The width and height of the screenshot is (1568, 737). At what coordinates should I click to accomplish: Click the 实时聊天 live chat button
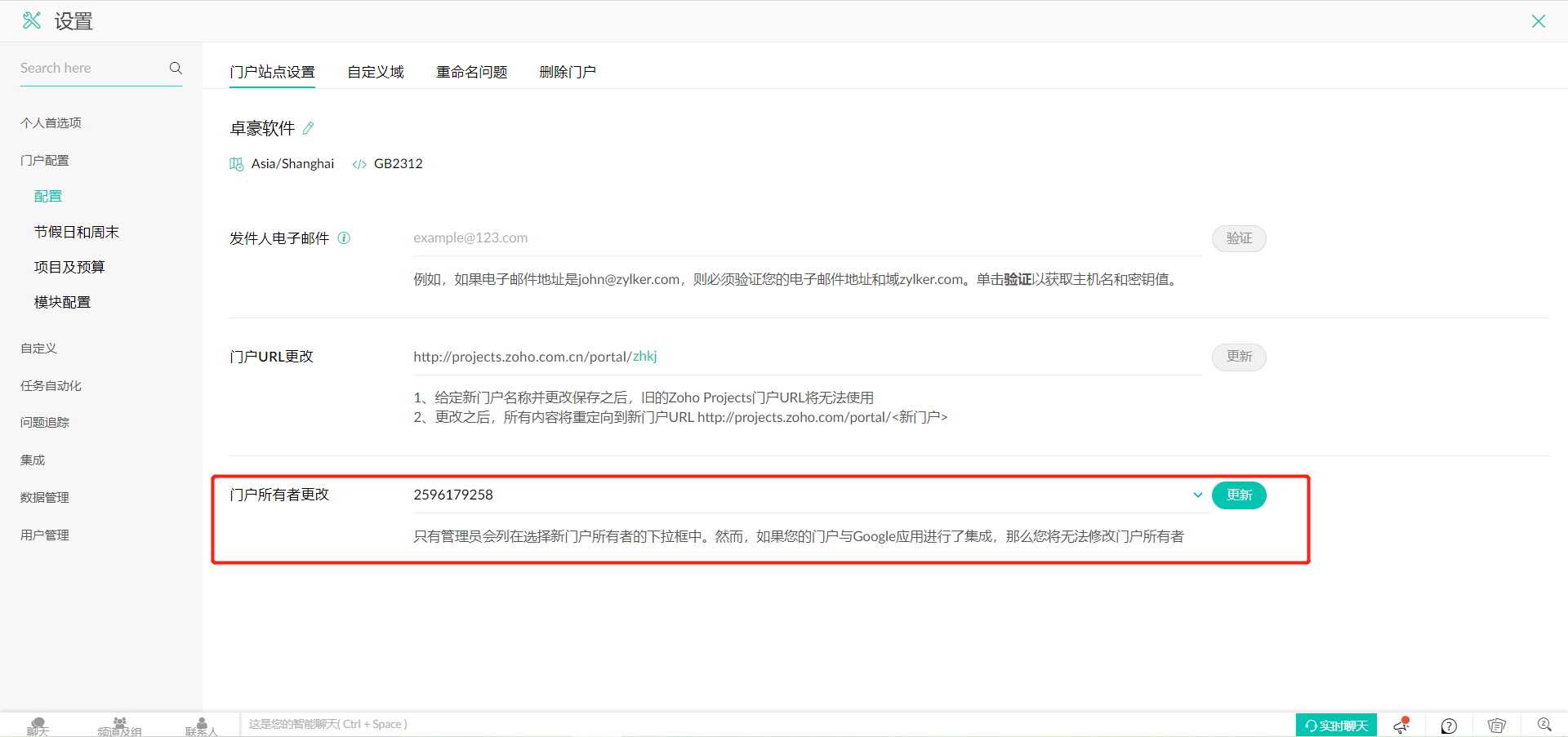coord(1336,725)
